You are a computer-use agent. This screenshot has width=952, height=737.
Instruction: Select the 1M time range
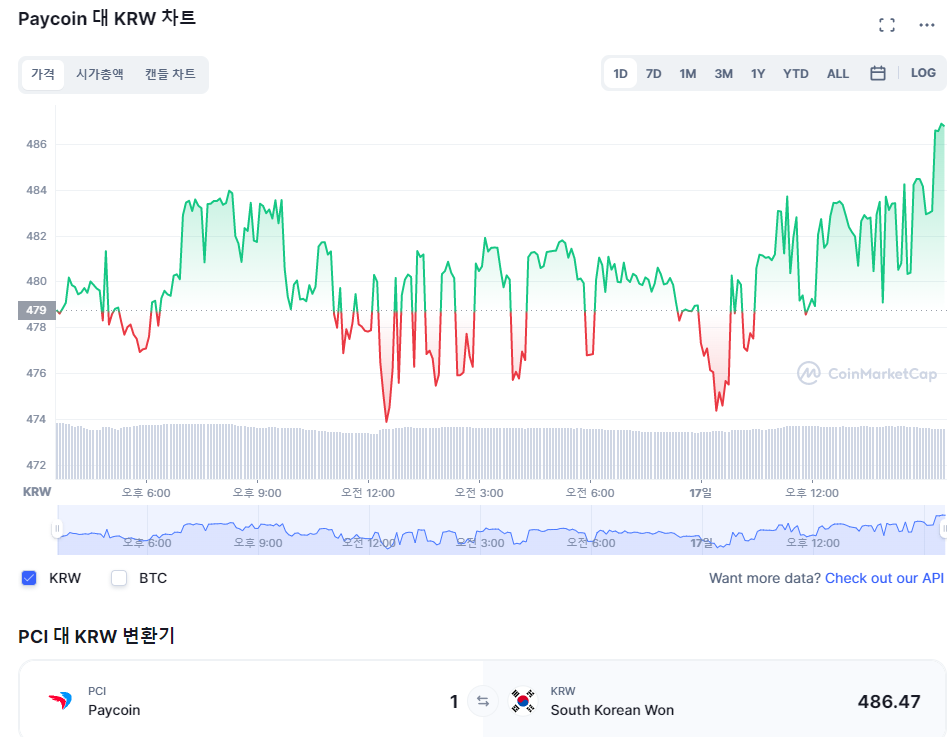pyautogui.click(x=687, y=73)
